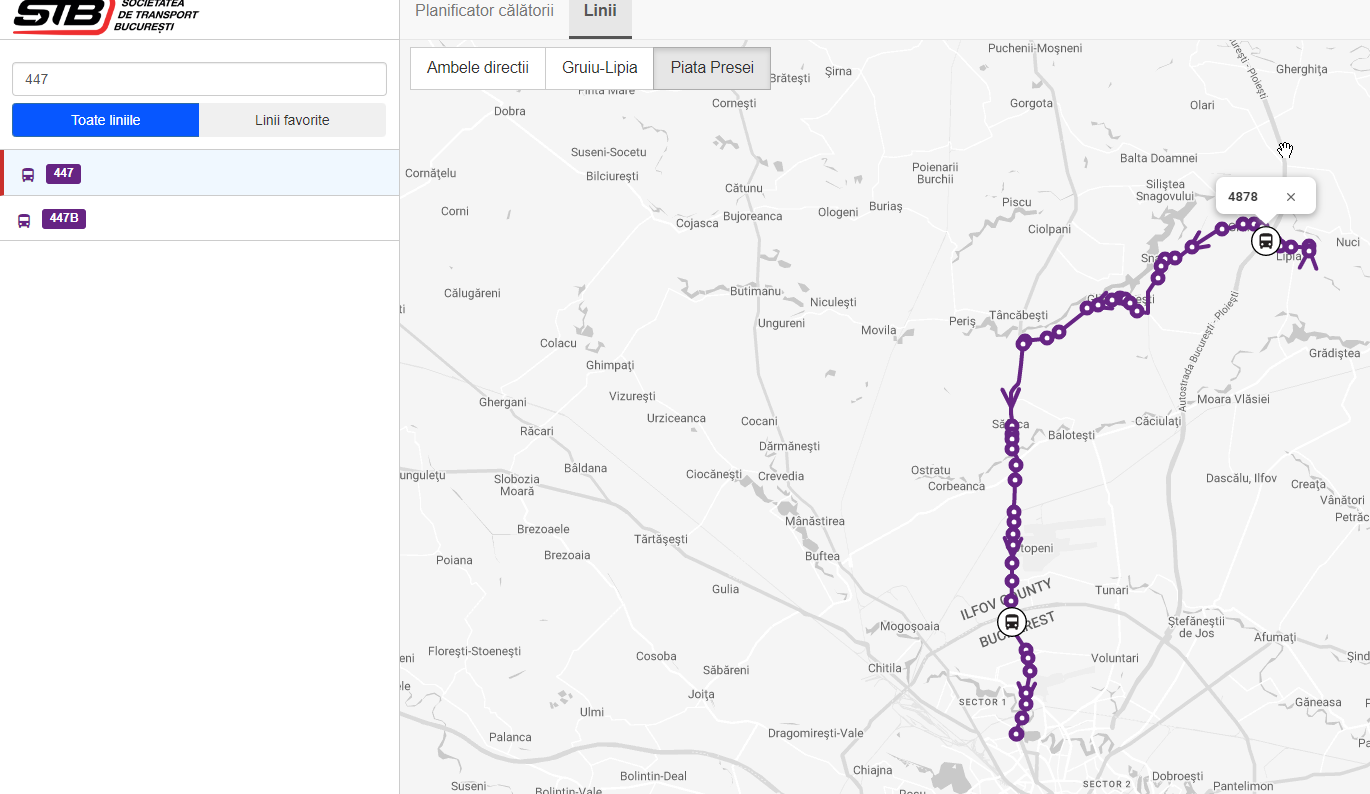
Task: Click the Voluntari map label
Action: (x=1115, y=658)
